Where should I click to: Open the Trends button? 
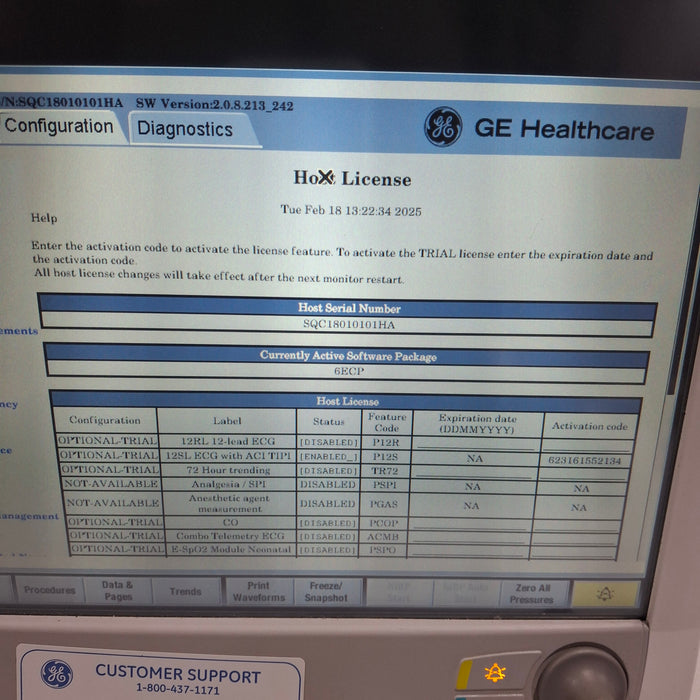click(185, 591)
